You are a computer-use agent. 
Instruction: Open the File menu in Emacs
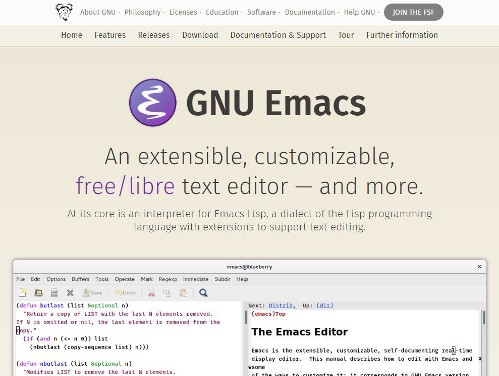click(x=21, y=279)
